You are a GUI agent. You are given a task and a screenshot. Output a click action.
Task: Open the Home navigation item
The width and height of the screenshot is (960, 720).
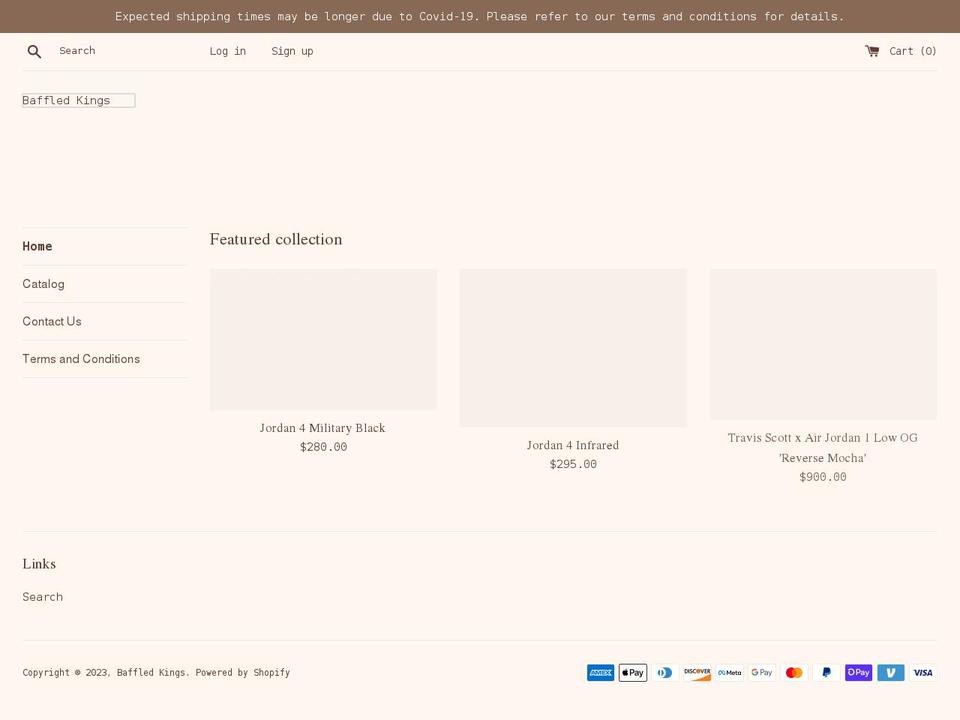pos(37,246)
